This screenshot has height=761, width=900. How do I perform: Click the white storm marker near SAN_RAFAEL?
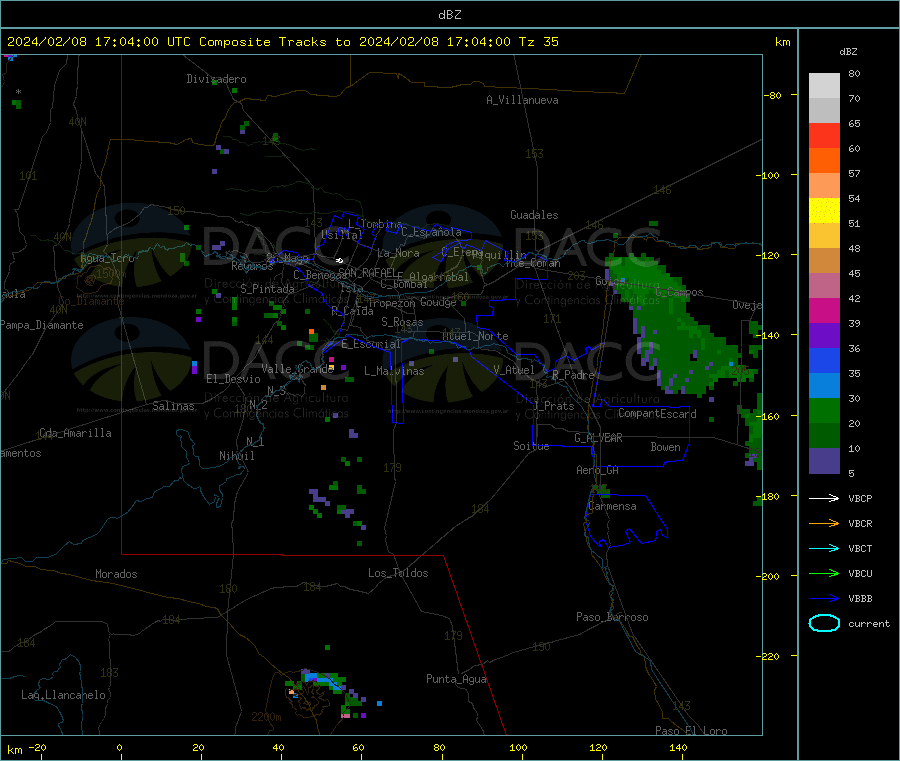pos(339,261)
